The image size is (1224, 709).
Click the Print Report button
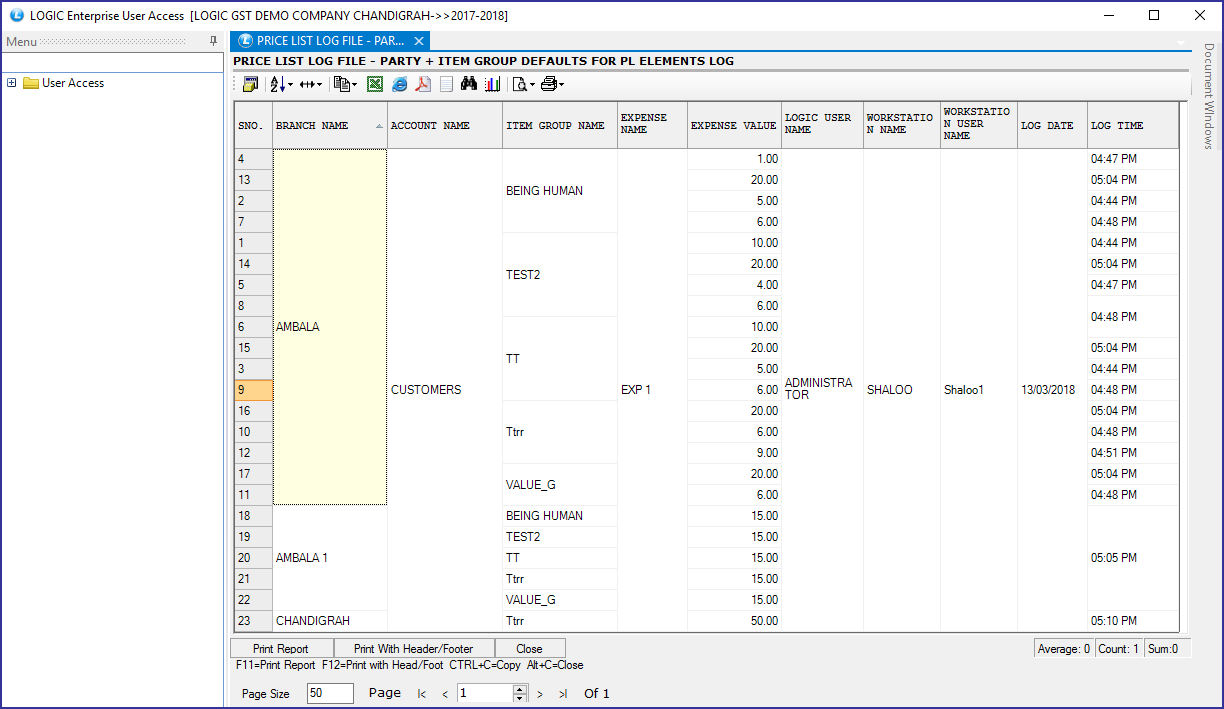pos(281,648)
